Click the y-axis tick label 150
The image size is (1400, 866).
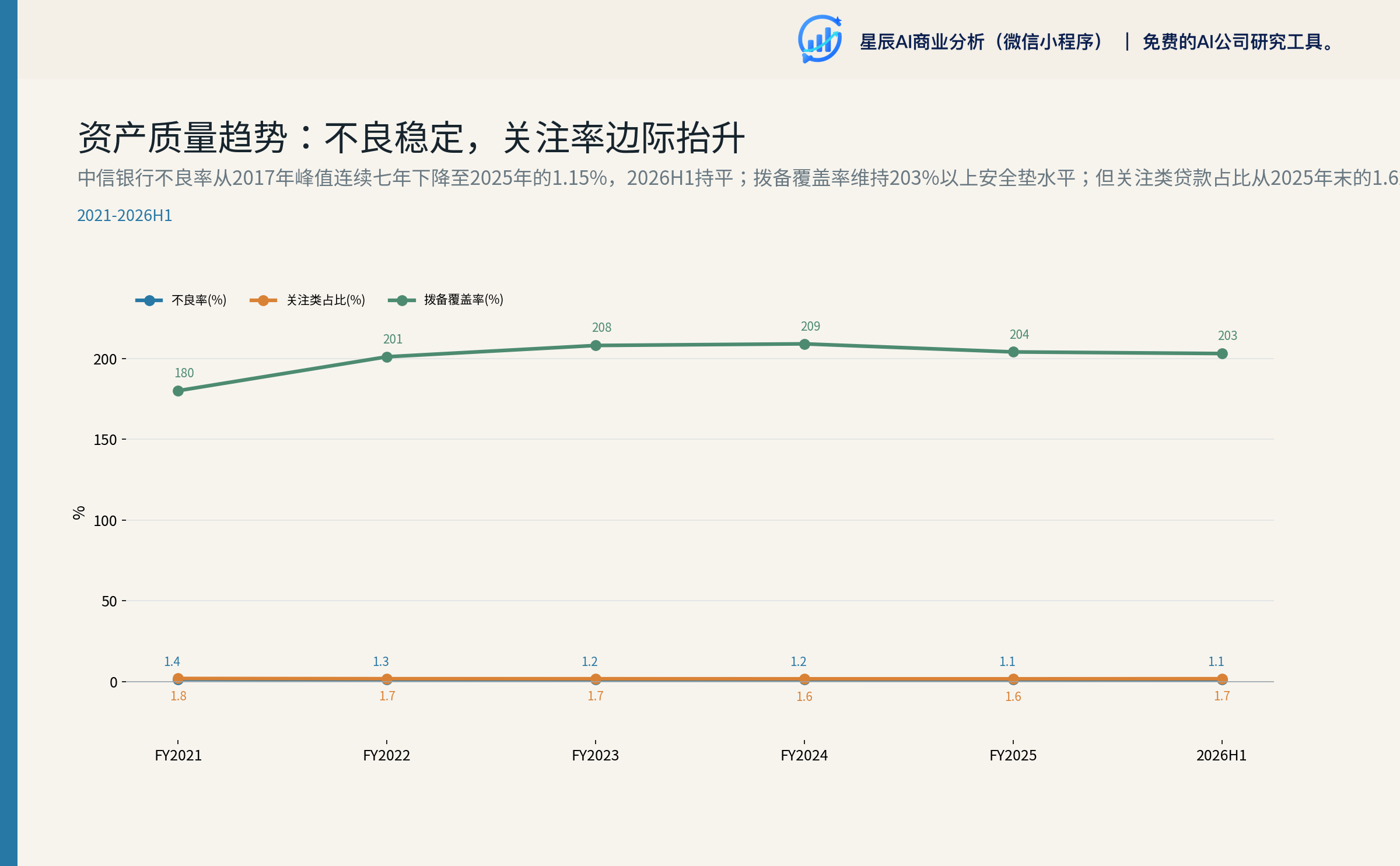click(105, 440)
